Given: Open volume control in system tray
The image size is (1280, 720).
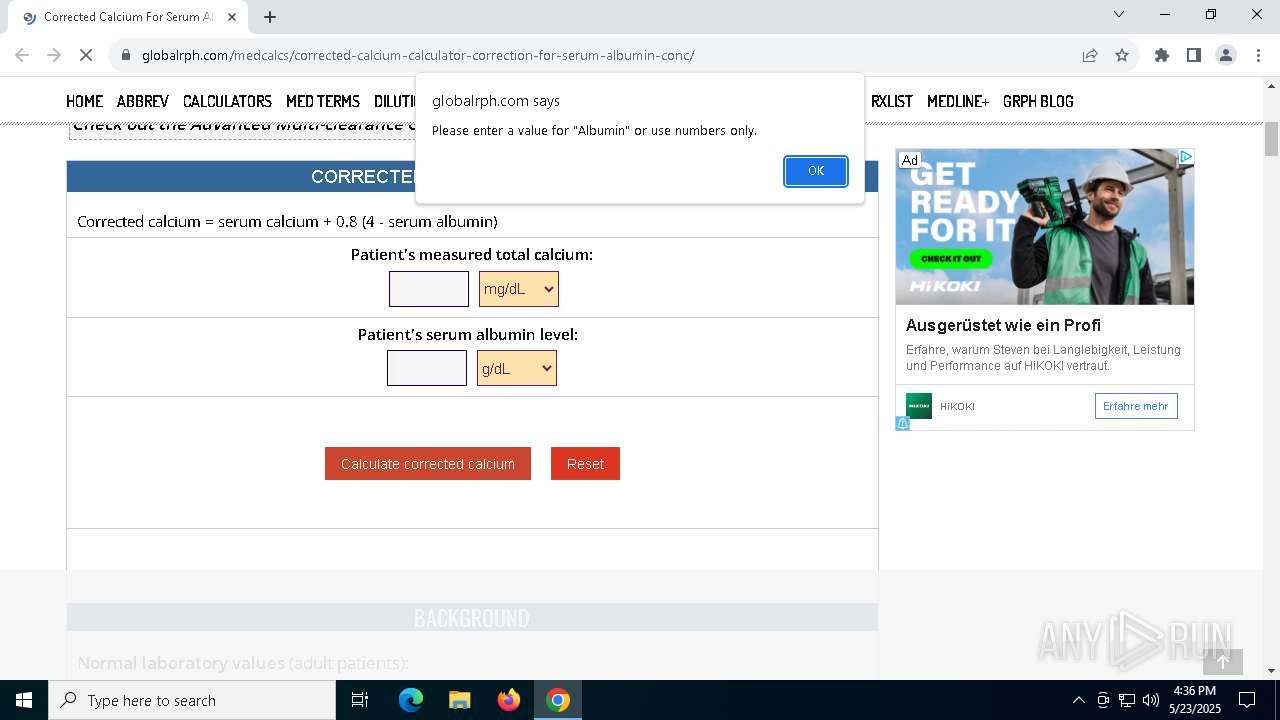Looking at the screenshot, I should [x=1151, y=700].
